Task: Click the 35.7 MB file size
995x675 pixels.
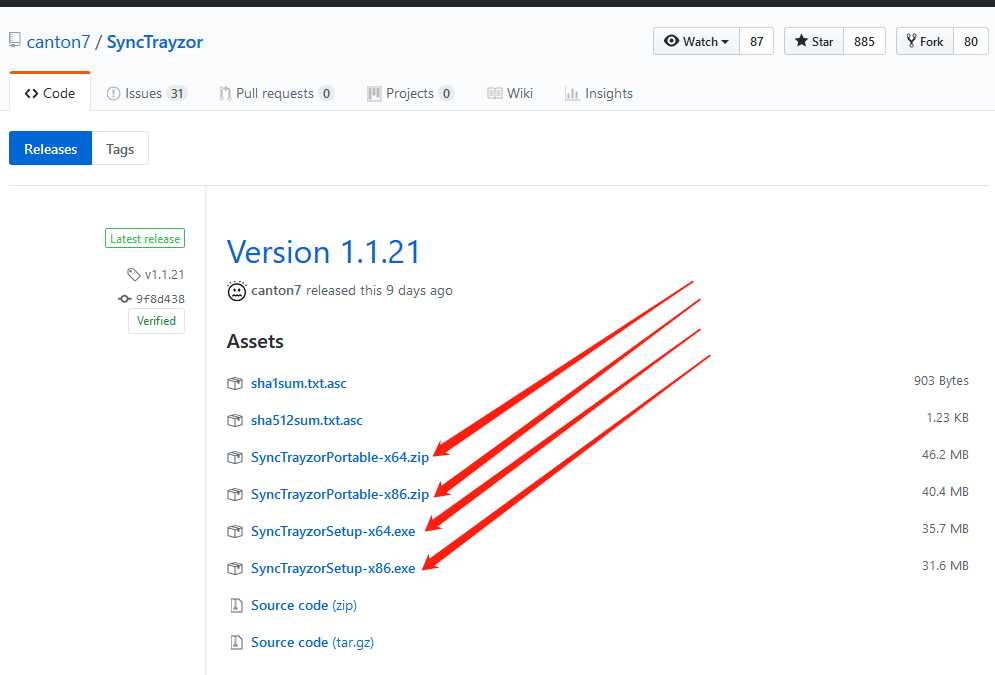Action: [945, 528]
